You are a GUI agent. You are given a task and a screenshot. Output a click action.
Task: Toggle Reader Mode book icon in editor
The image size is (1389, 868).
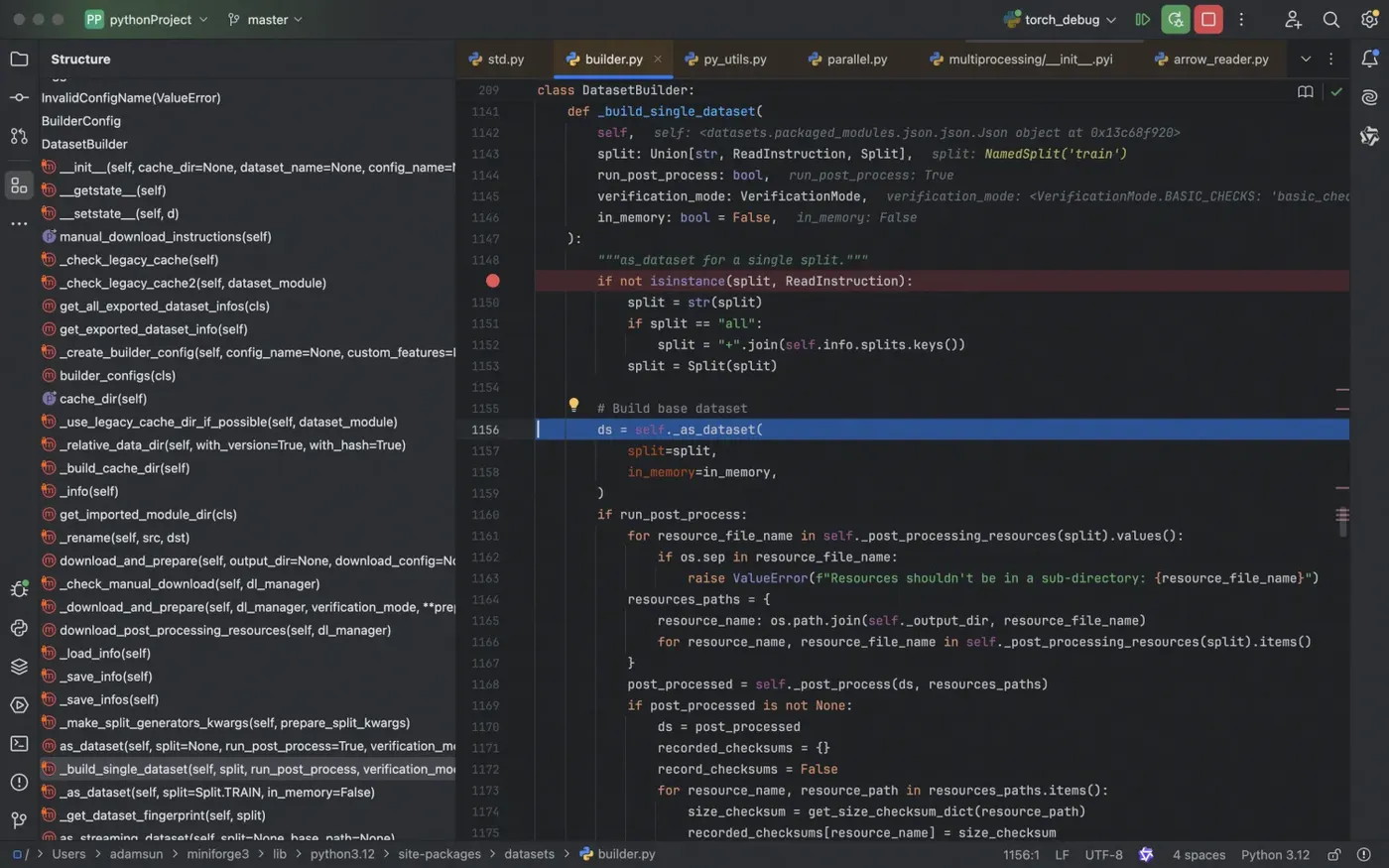click(1306, 91)
